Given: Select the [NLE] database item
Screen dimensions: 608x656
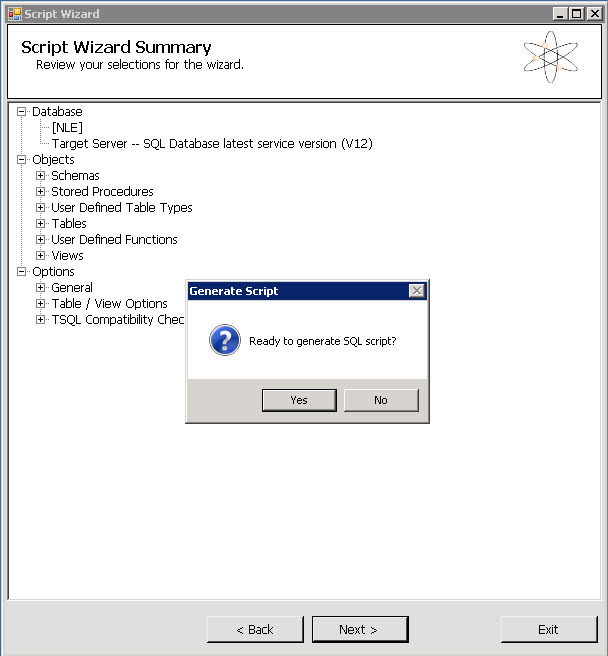Looking at the screenshot, I should coord(67,128).
